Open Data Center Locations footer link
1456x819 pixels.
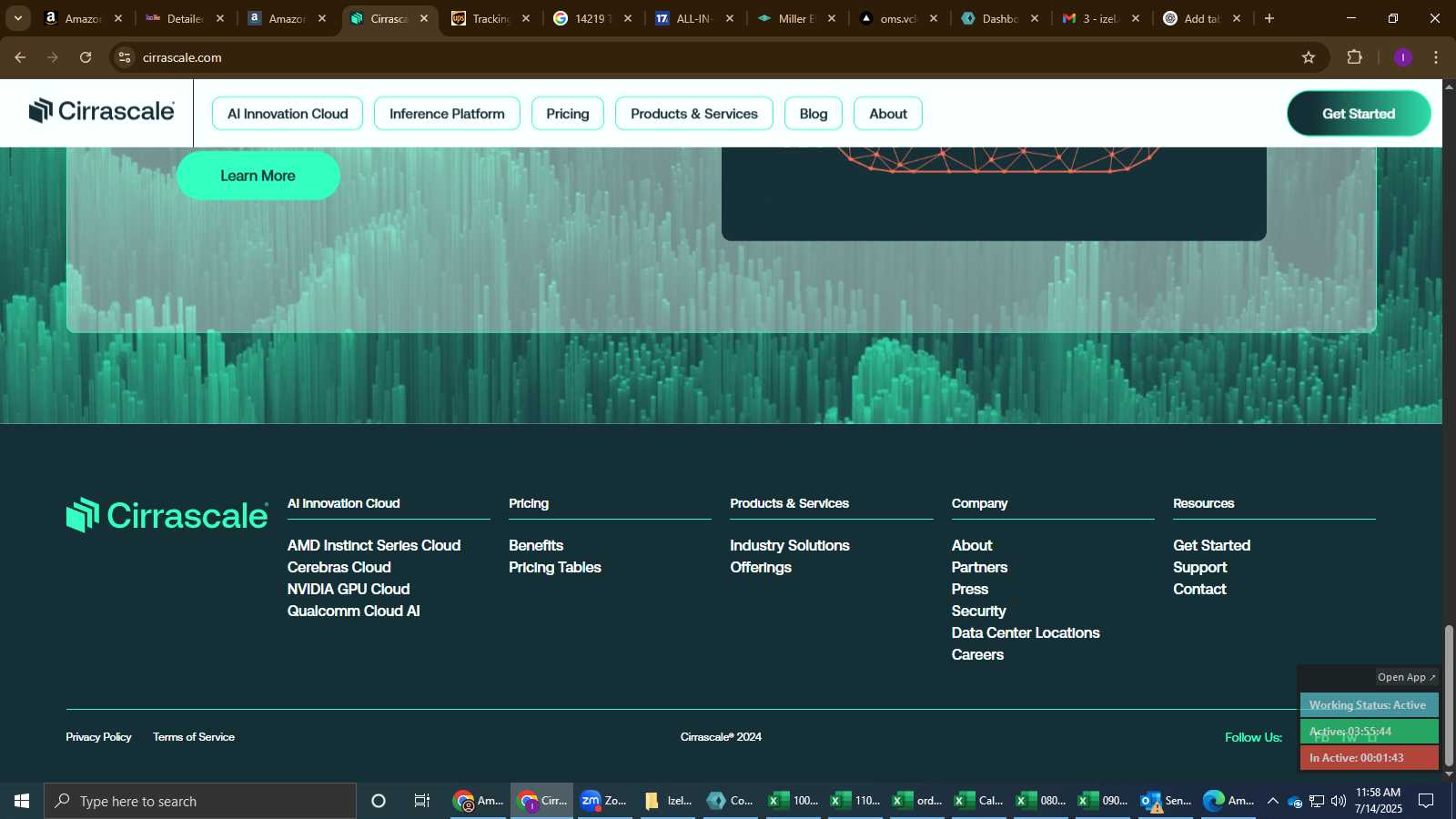1026,632
